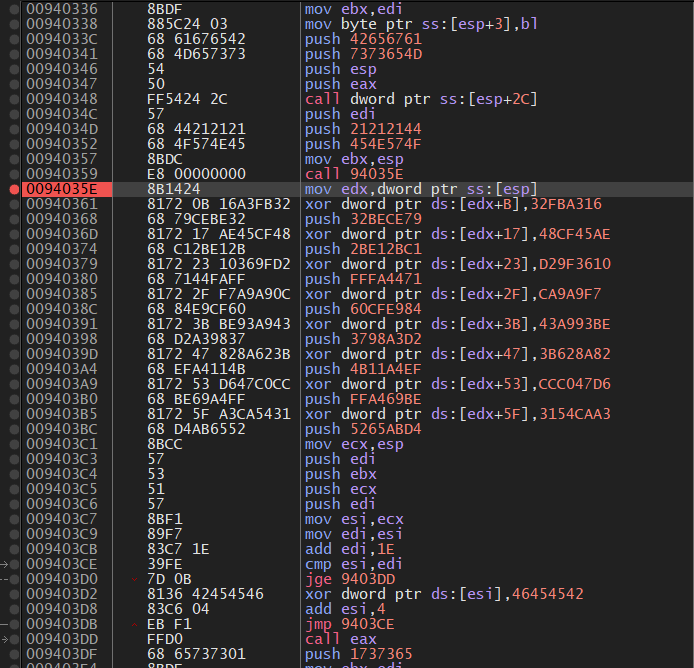
Task: Toggle breakpoint dot at address 00940348
Action: point(14,99)
